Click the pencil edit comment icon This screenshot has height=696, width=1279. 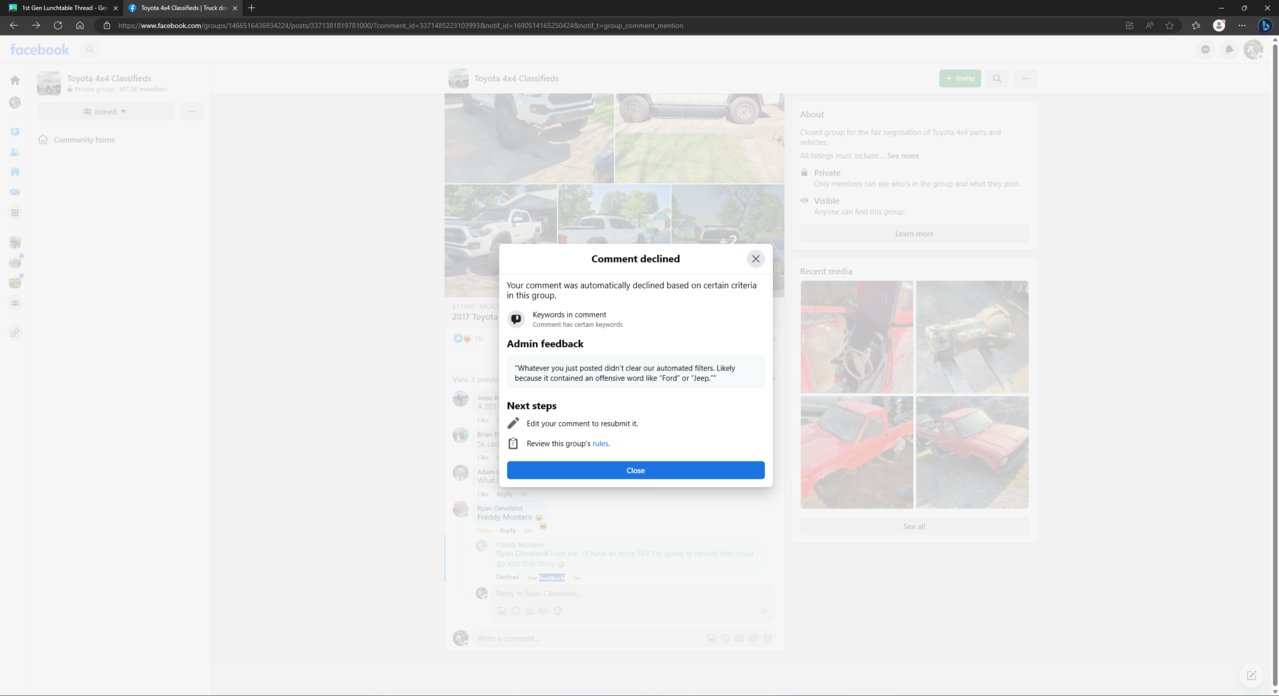(x=513, y=423)
